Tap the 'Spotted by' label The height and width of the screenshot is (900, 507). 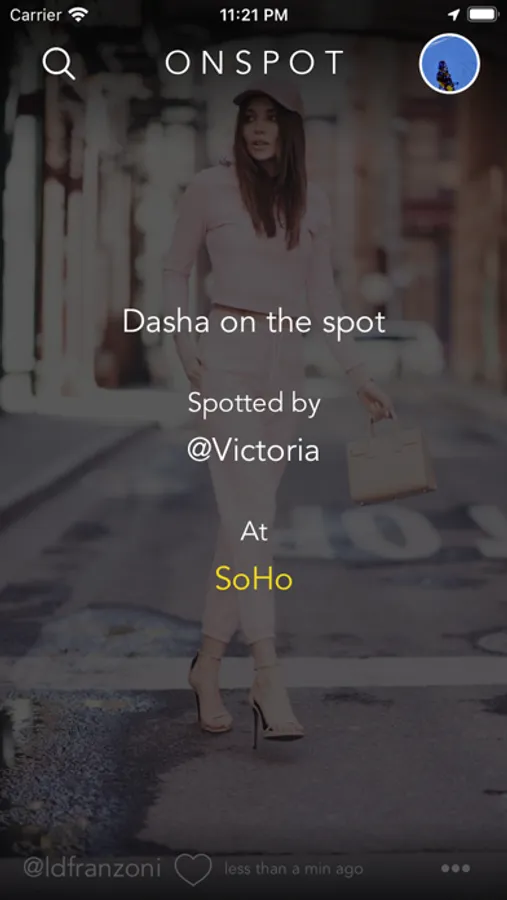tap(254, 404)
